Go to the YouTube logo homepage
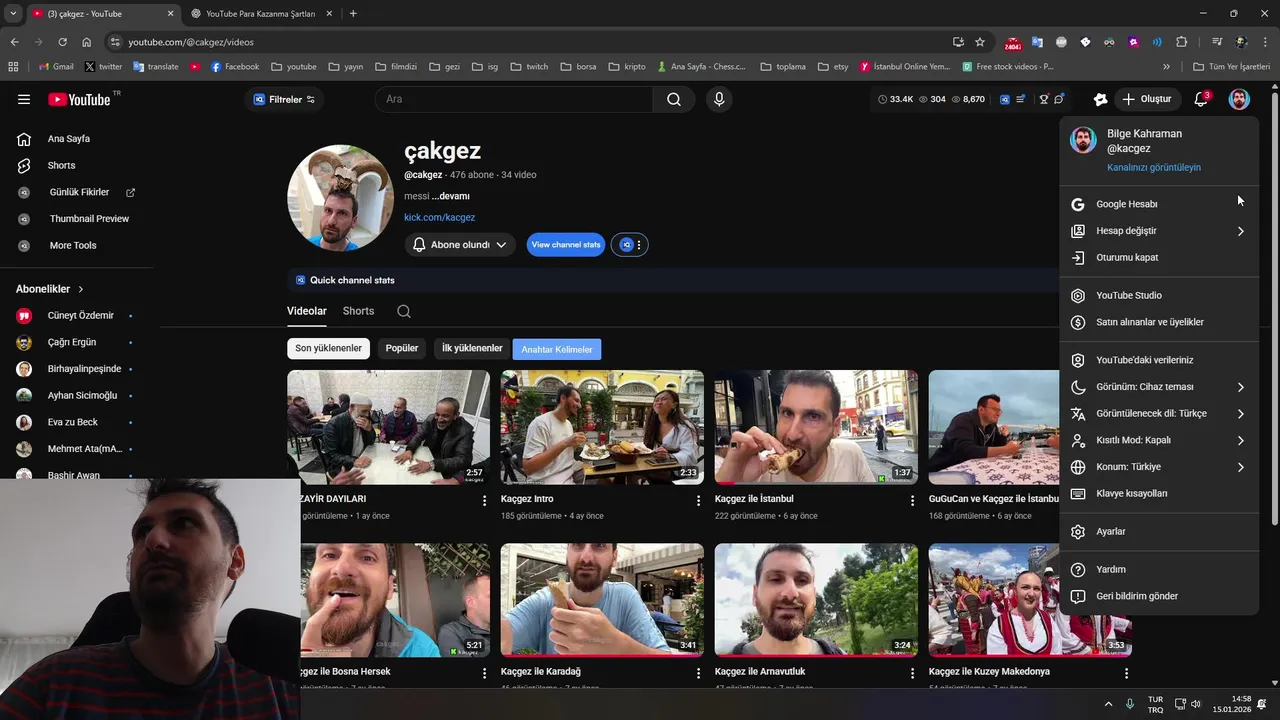Viewport: 1280px width, 720px height. (79, 99)
